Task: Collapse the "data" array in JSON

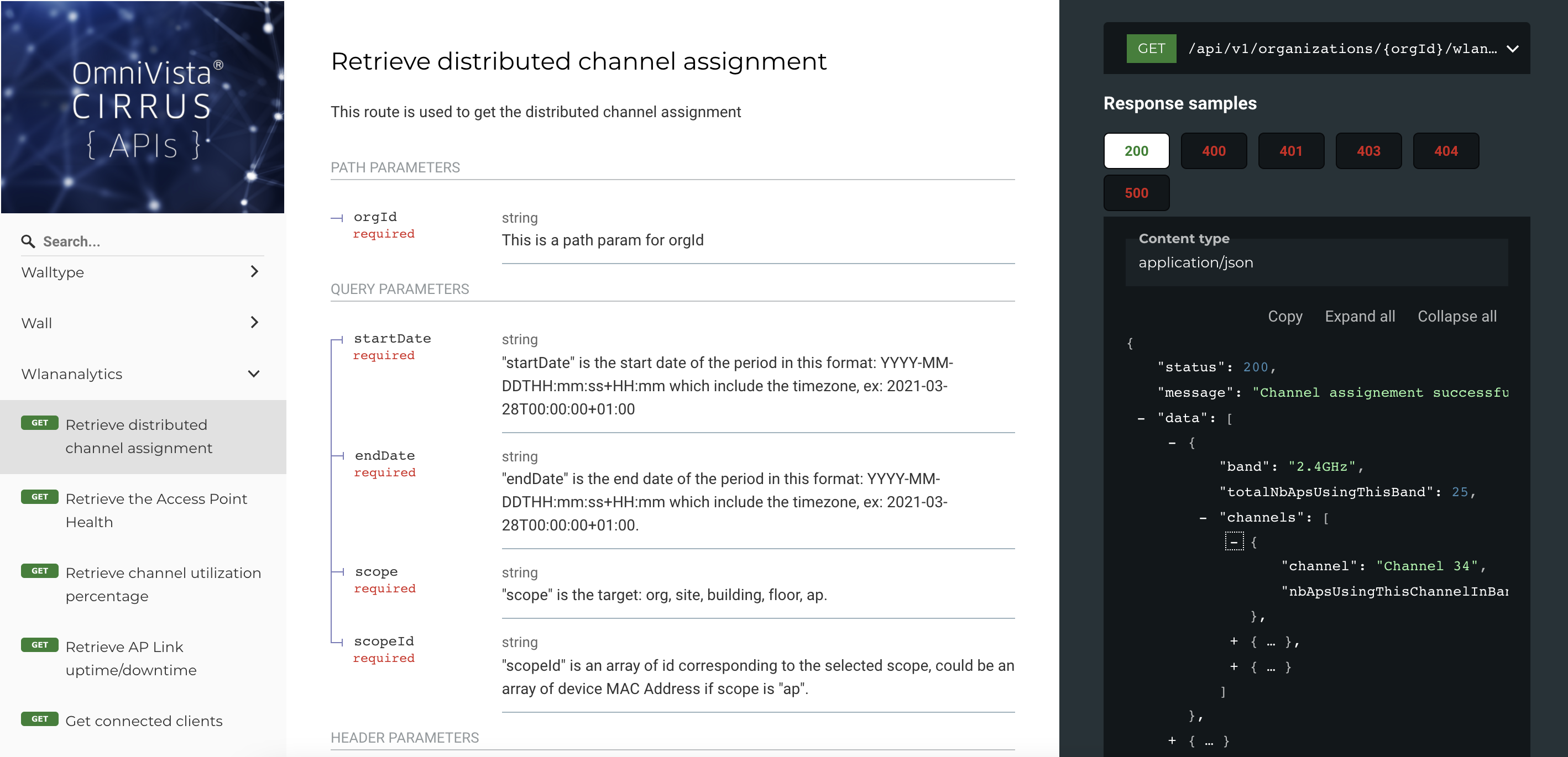Action: pos(1141,419)
